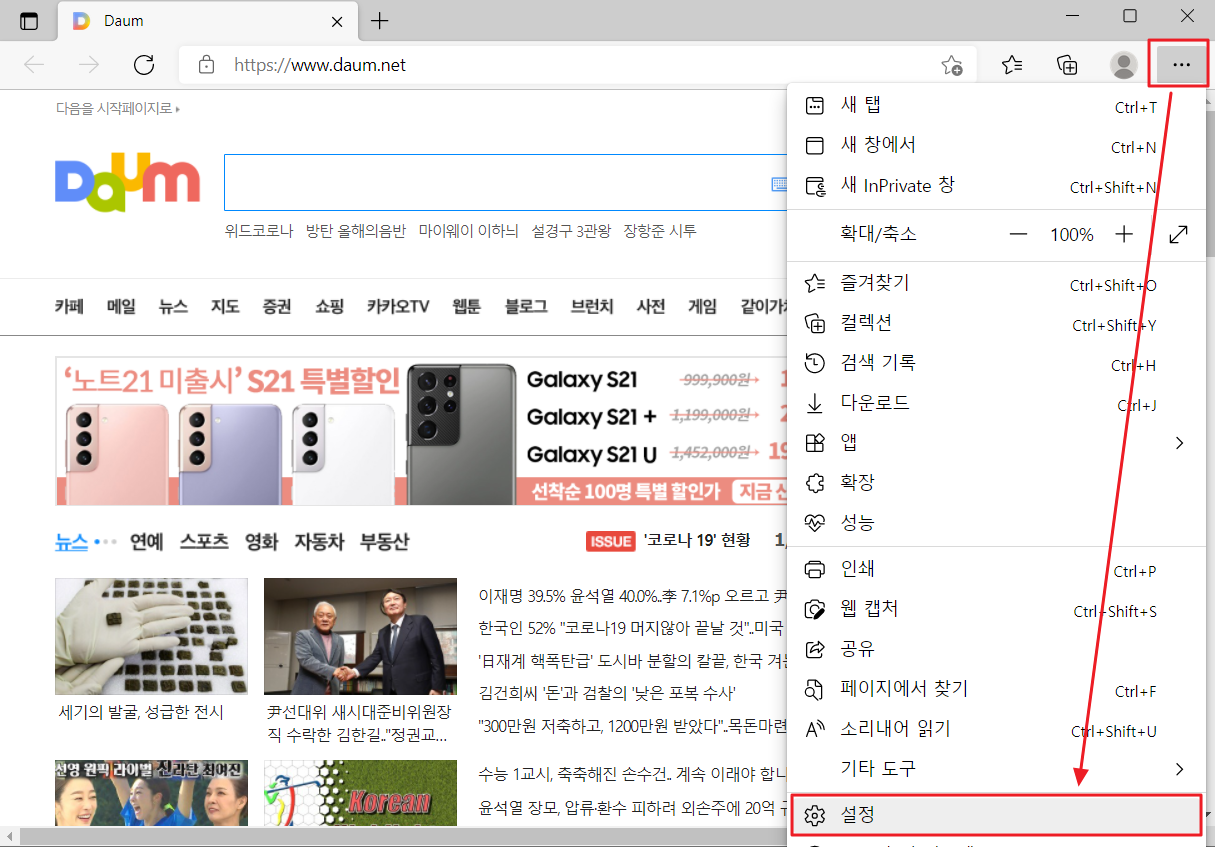Enter full screen via zoom arrows icon
The height and width of the screenshot is (847, 1215).
pos(1179,234)
